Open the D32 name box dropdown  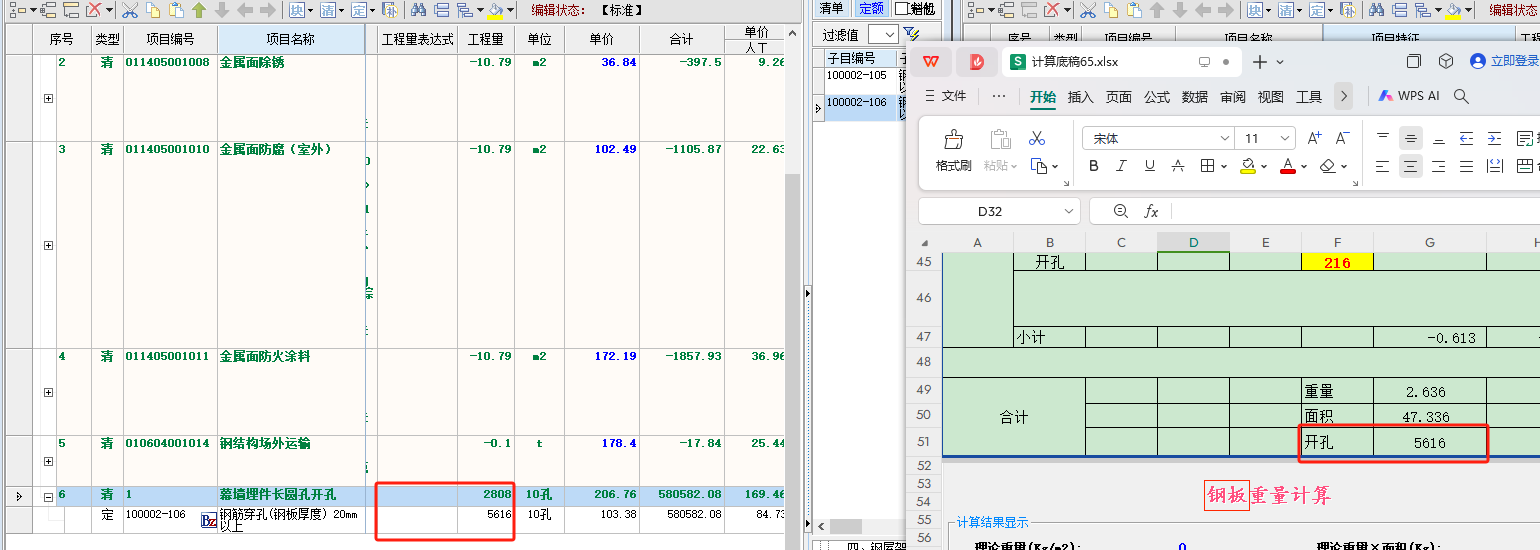click(1069, 211)
